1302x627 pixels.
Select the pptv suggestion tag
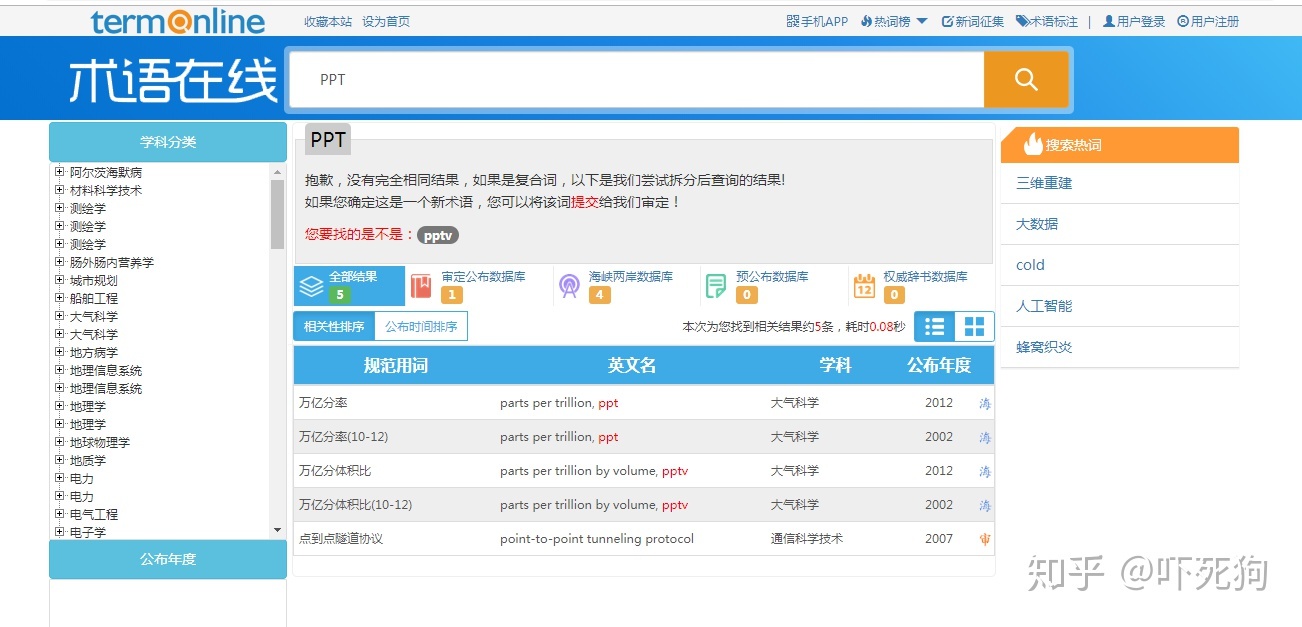pyautogui.click(x=437, y=235)
